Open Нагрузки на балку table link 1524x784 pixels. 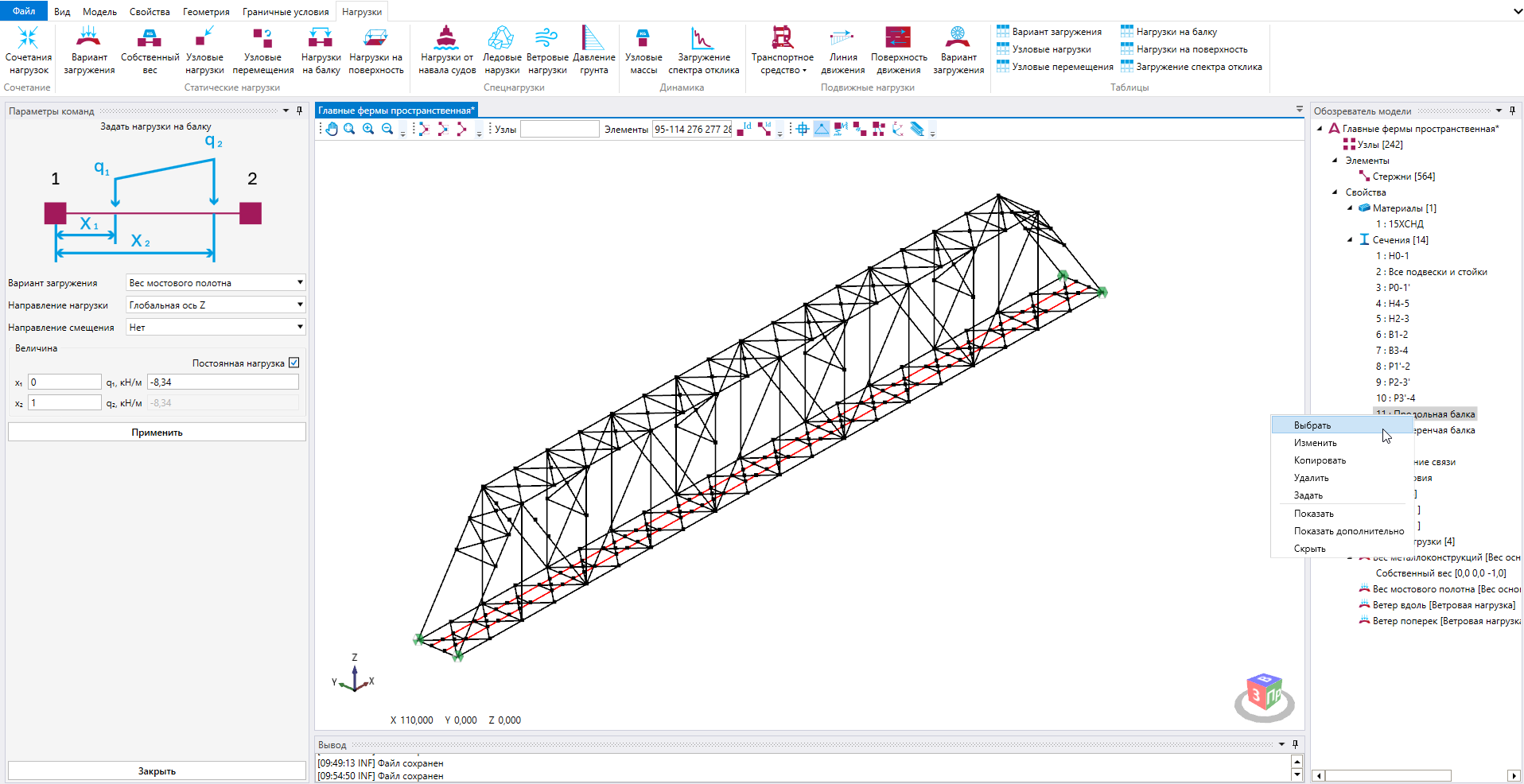(x=1168, y=32)
